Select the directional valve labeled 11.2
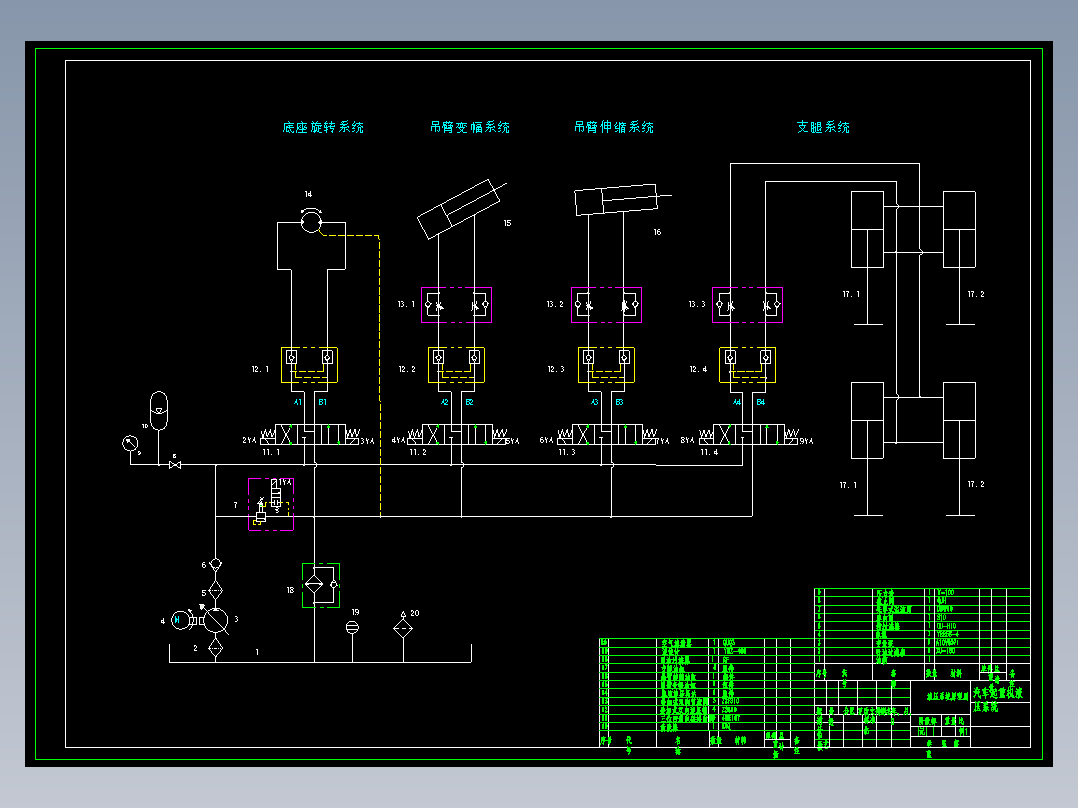The image size is (1078, 808). point(457,435)
